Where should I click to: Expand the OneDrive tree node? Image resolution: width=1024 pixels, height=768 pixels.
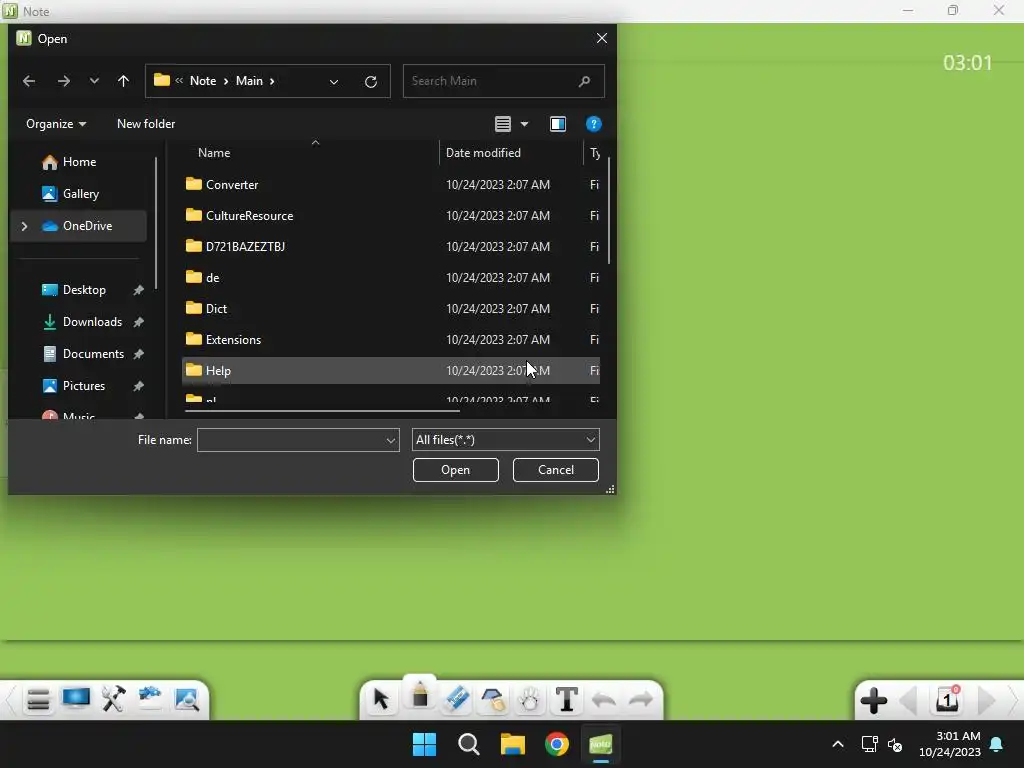click(x=25, y=226)
